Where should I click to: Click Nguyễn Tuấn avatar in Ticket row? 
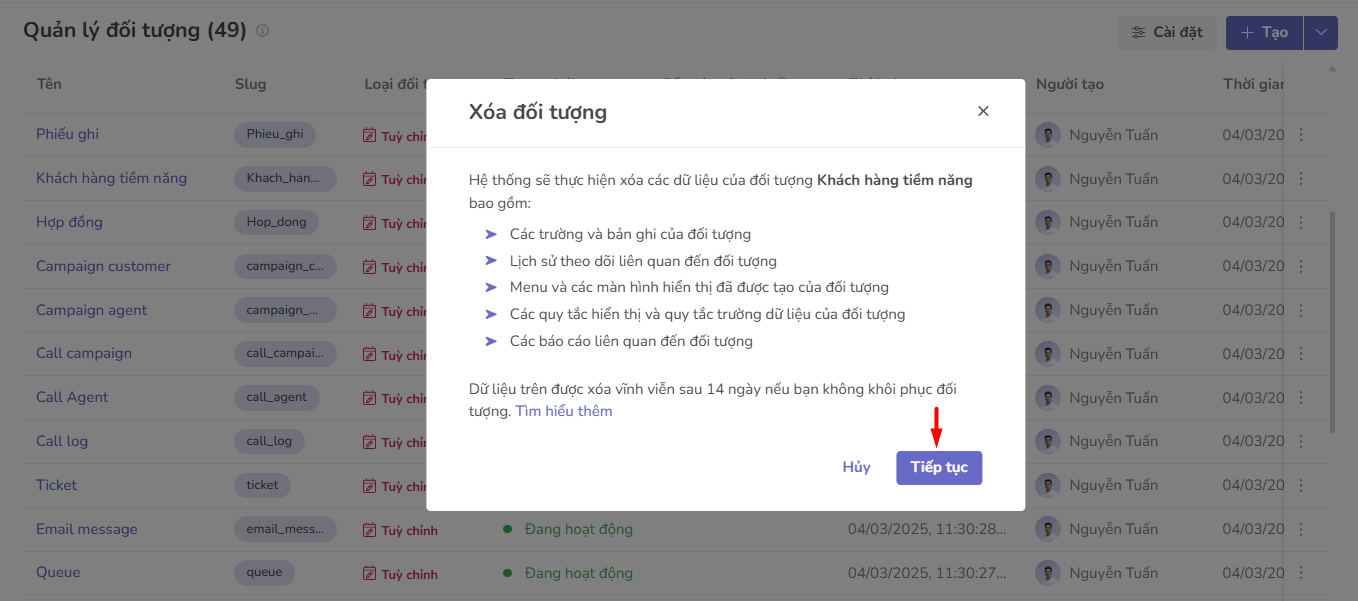[1048, 485]
